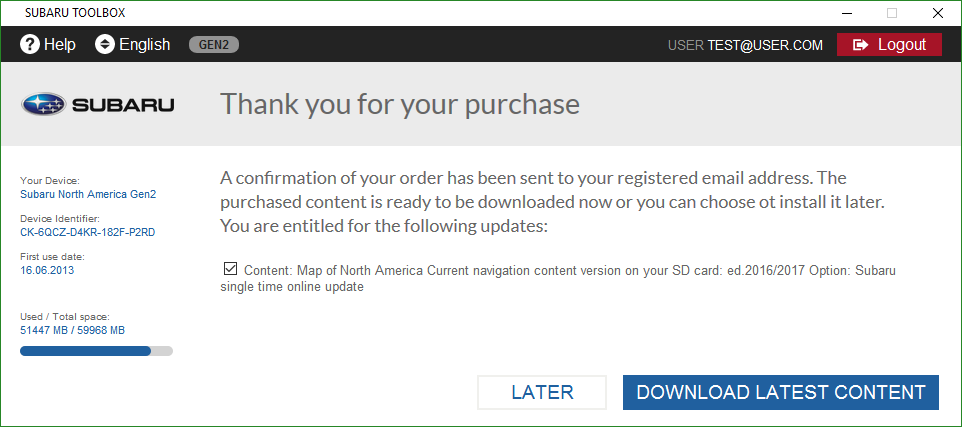Click the DOWNLOAD LATEST CONTENT button
The image size is (962, 427).
781,393
